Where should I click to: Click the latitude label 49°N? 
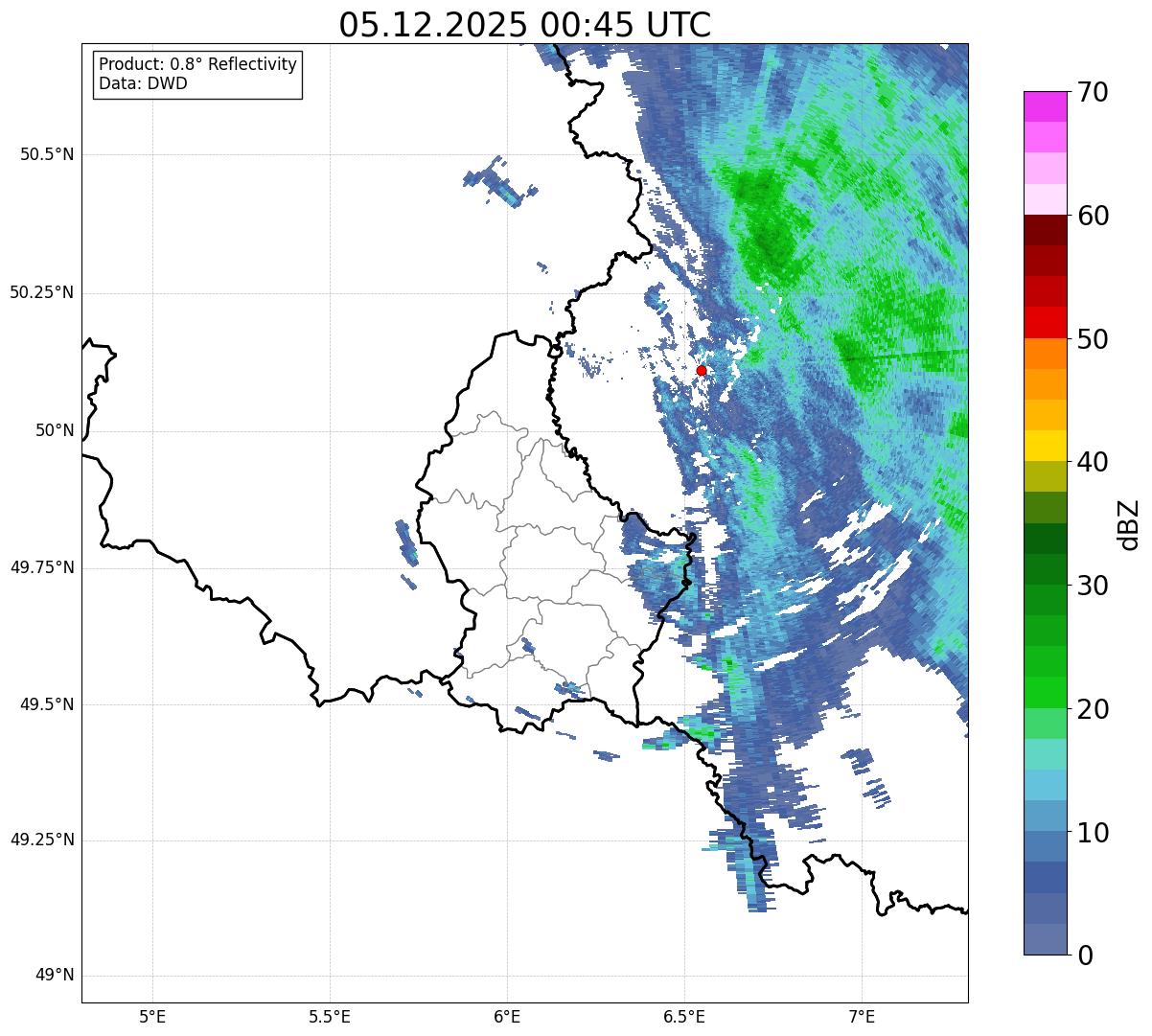pyautogui.click(x=55, y=976)
